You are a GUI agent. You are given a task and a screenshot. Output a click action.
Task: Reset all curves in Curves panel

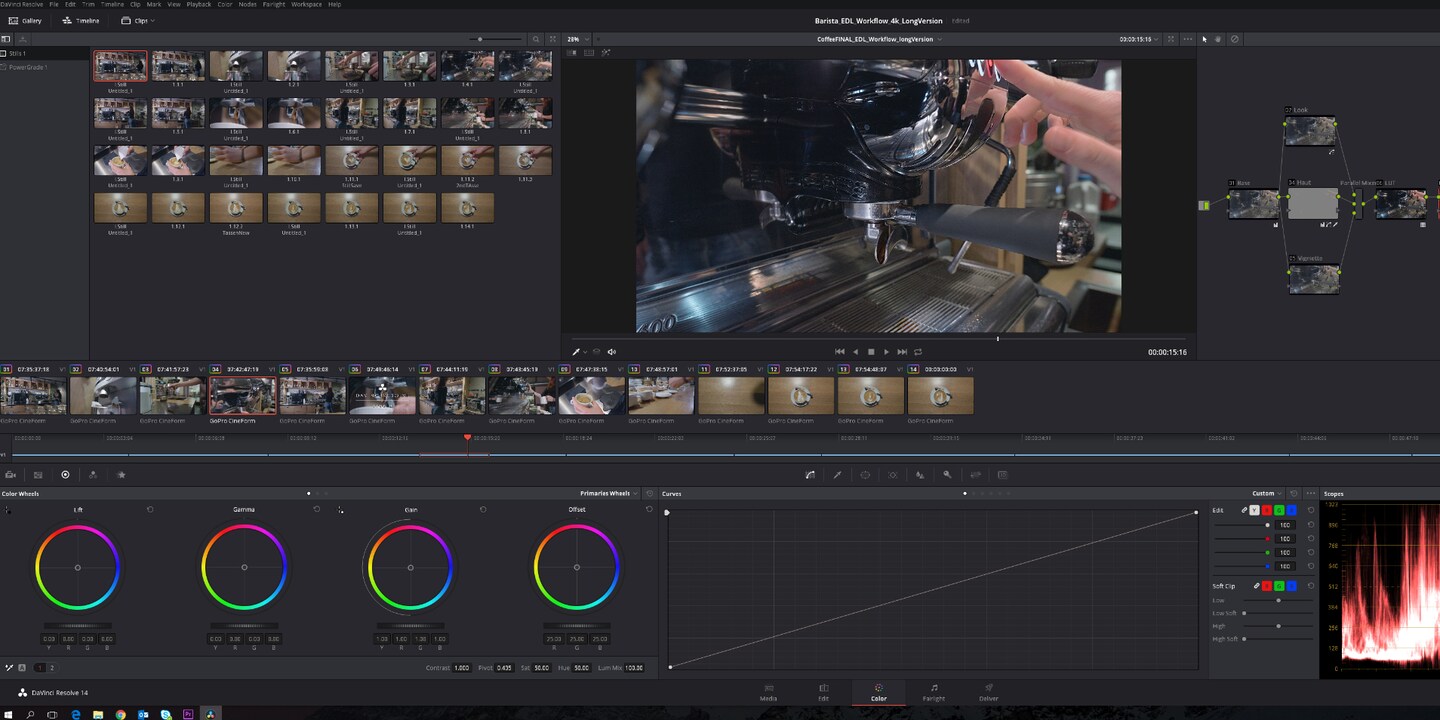(1294, 493)
